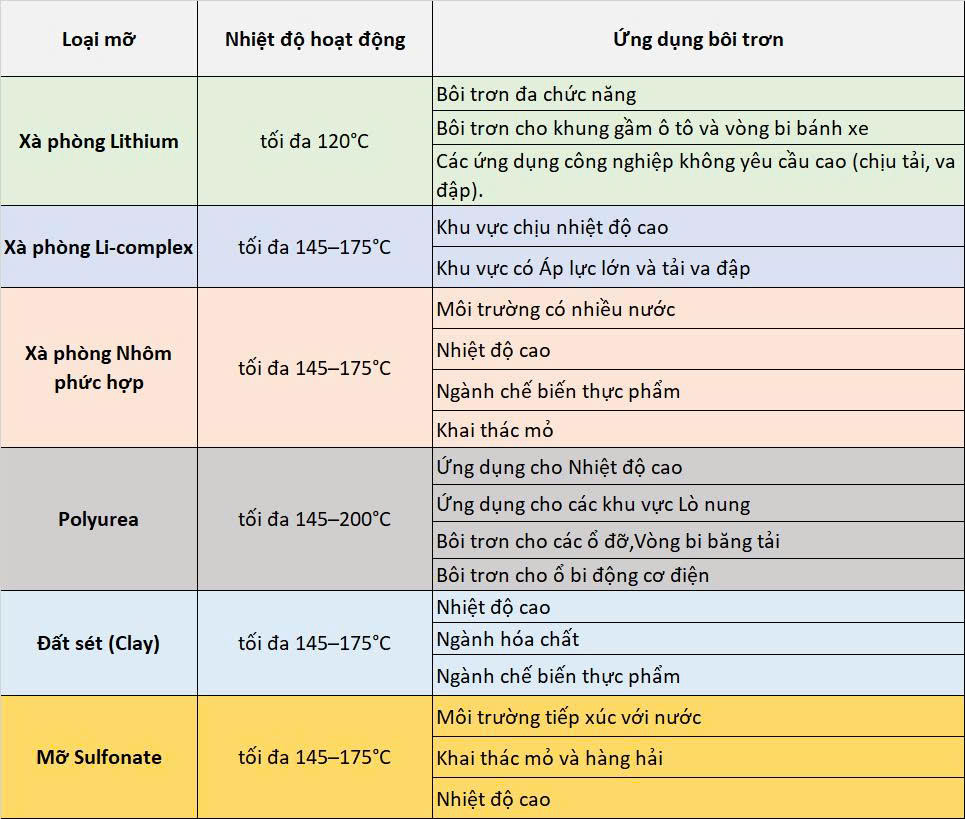The image size is (965, 819).
Task: Select the "tối đa 145–200°C" temperature cell
Action: [x=315, y=519]
